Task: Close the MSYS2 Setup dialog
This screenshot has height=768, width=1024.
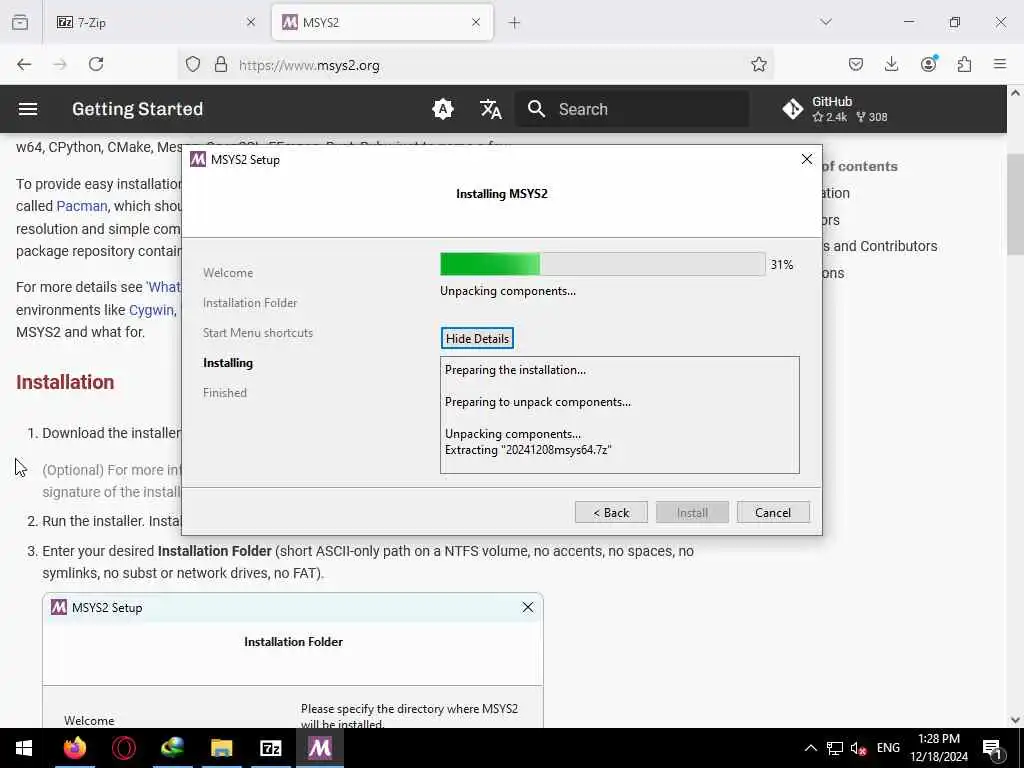Action: tap(807, 159)
